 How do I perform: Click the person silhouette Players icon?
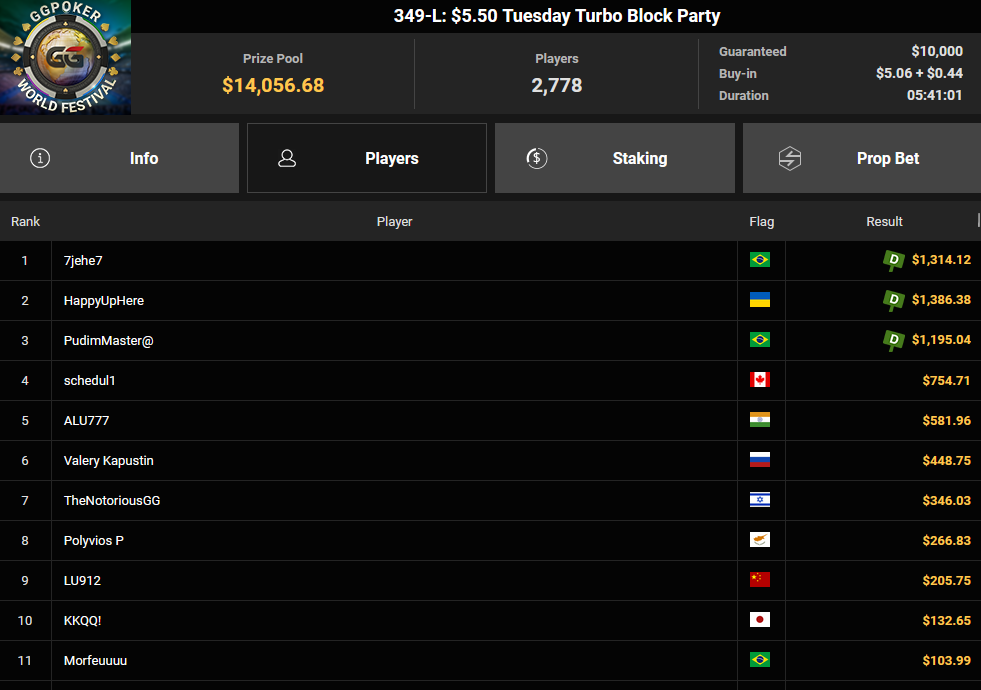[x=287, y=158]
